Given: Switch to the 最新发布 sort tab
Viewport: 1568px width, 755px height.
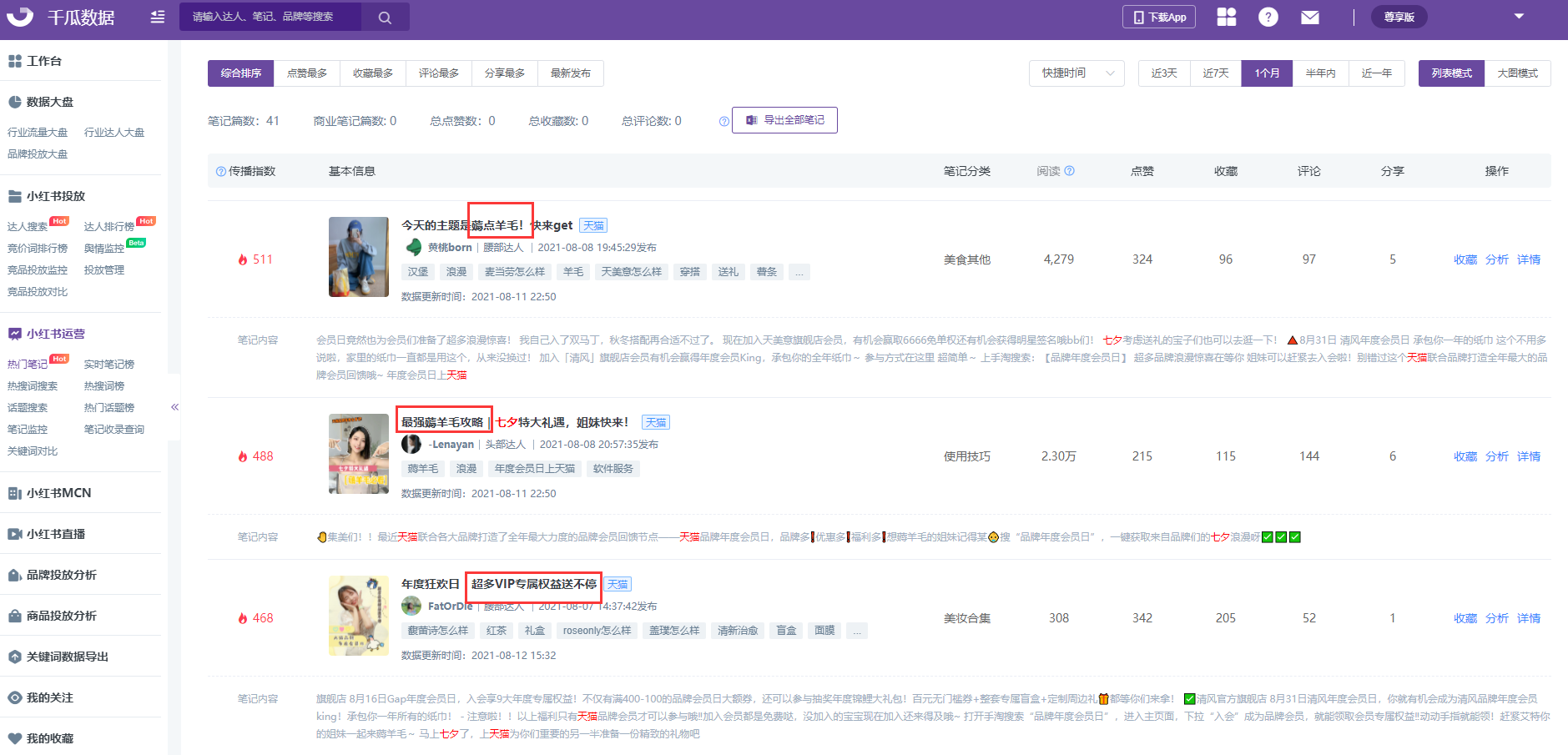Looking at the screenshot, I should point(570,73).
